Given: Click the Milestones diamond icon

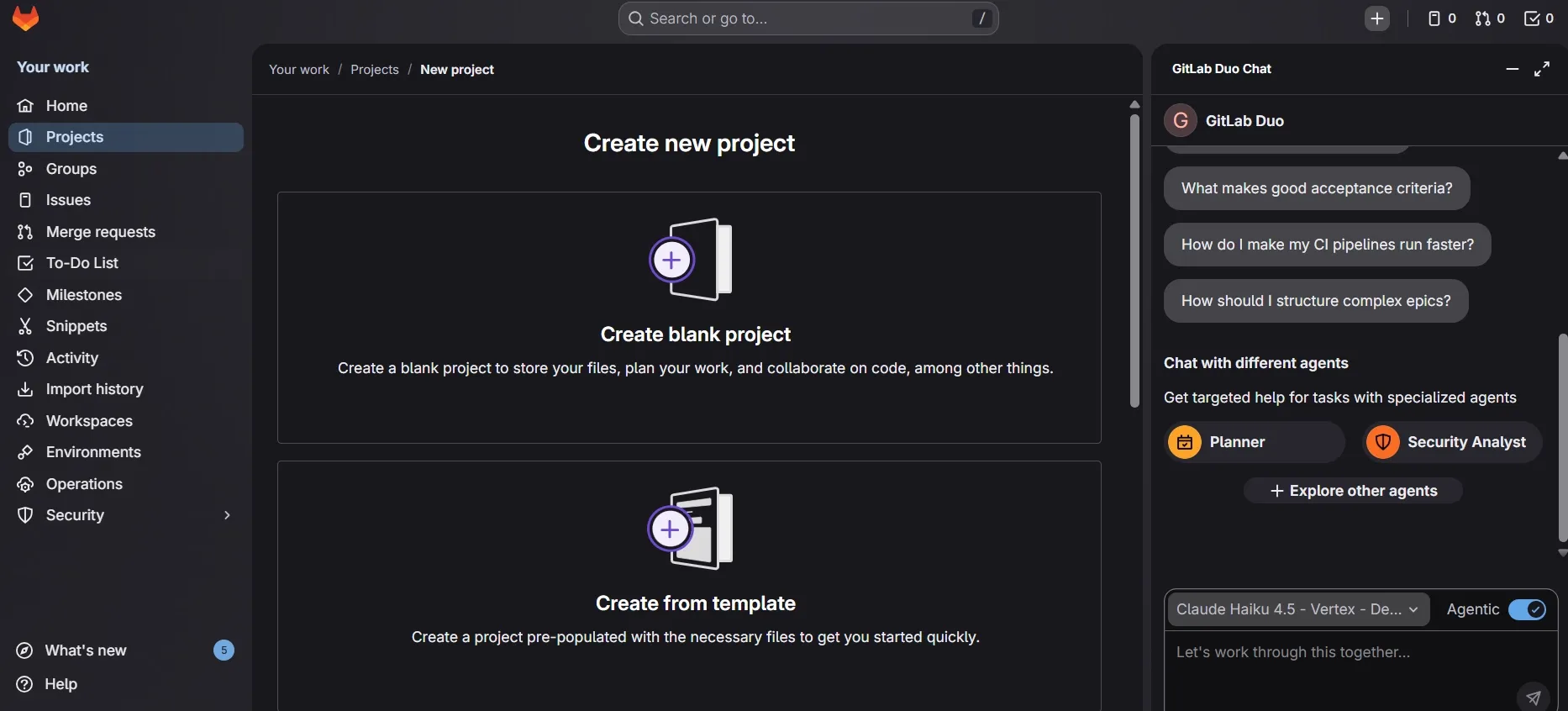Looking at the screenshot, I should tap(25, 295).
